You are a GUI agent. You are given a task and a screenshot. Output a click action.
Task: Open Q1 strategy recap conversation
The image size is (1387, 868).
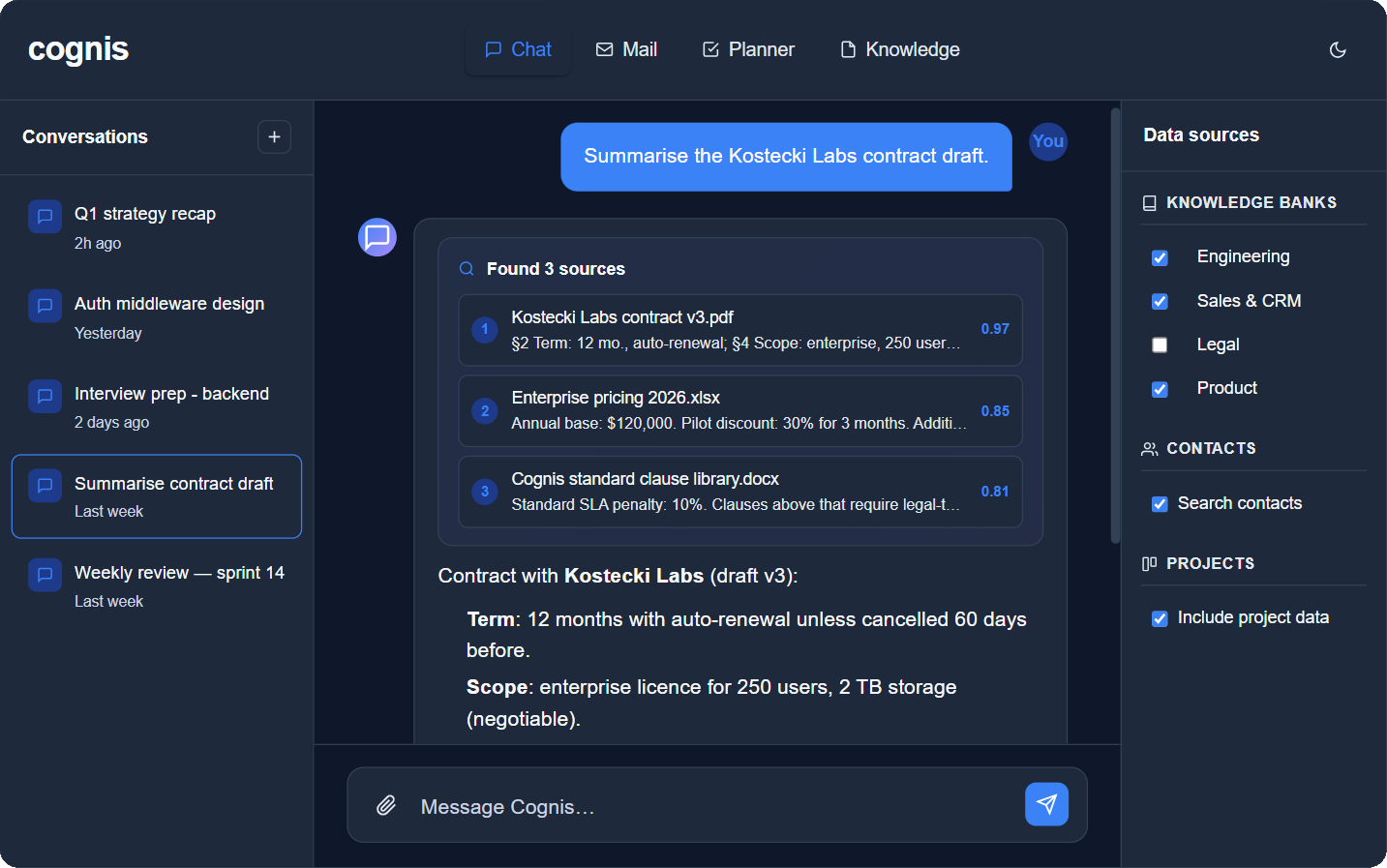pyautogui.click(x=157, y=227)
